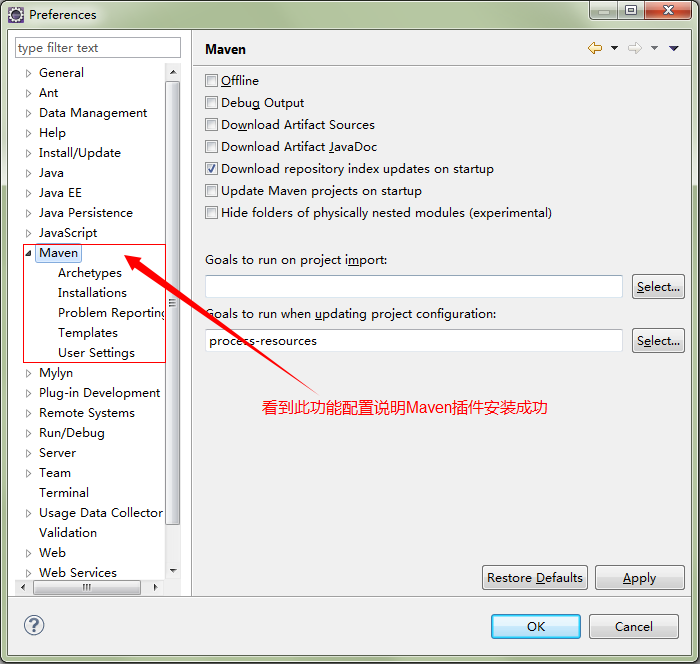Select Archetypes under Maven
Screen dimensions: 700x664
(90, 273)
